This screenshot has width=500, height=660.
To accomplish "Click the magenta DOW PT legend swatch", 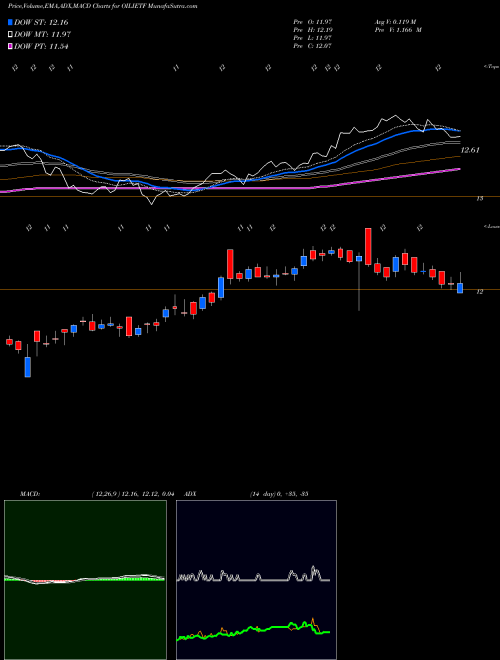I will (10, 46).
